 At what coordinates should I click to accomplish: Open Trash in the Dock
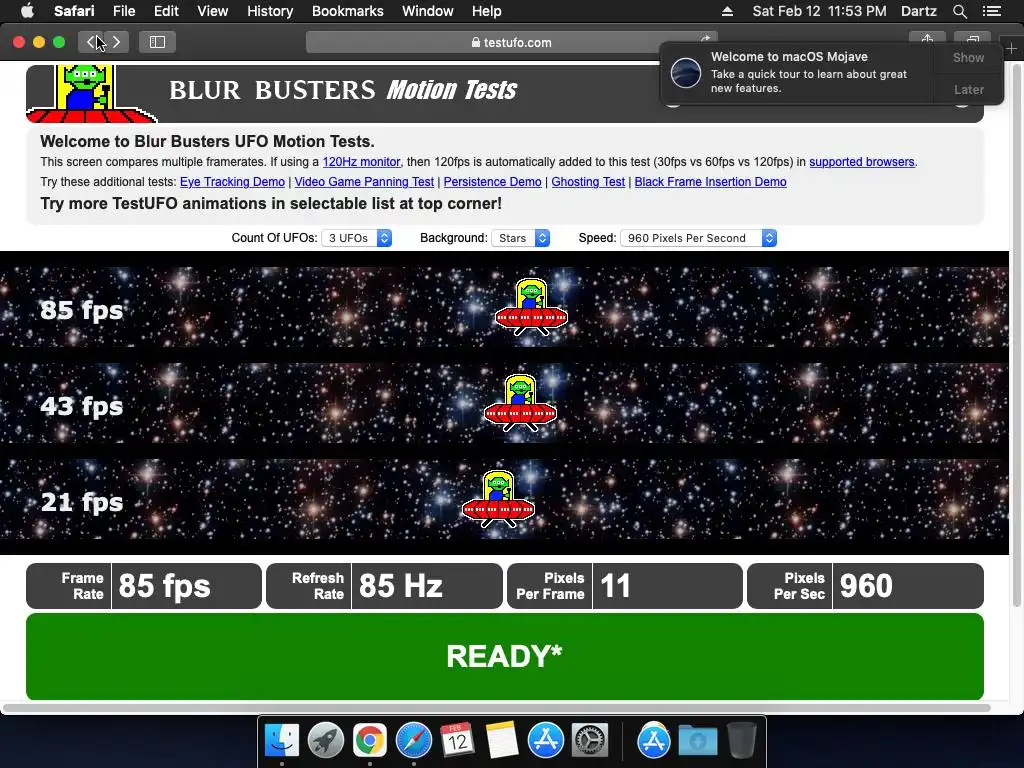click(742, 741)
